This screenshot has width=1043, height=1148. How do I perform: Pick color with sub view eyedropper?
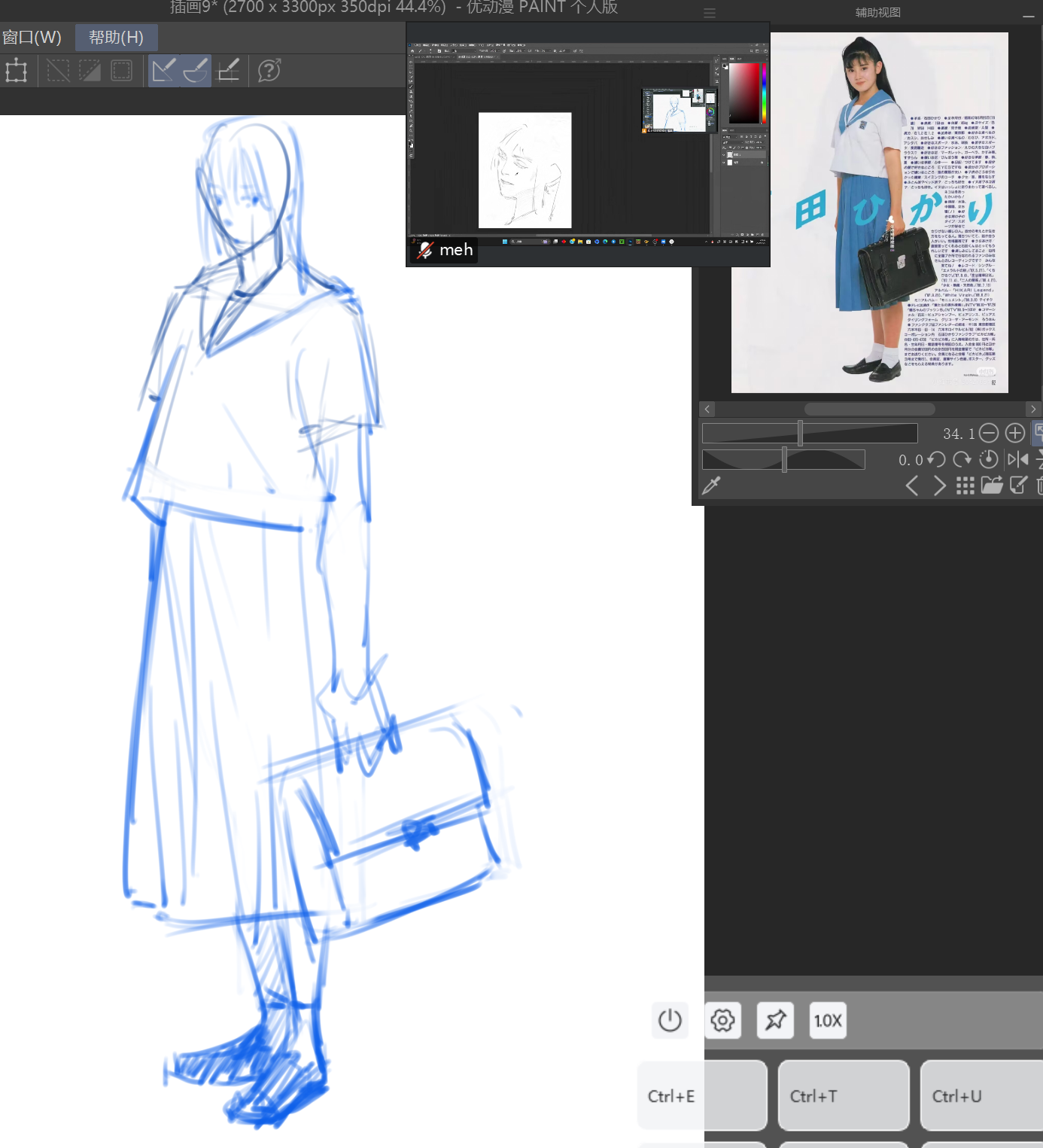coord(711,486)
